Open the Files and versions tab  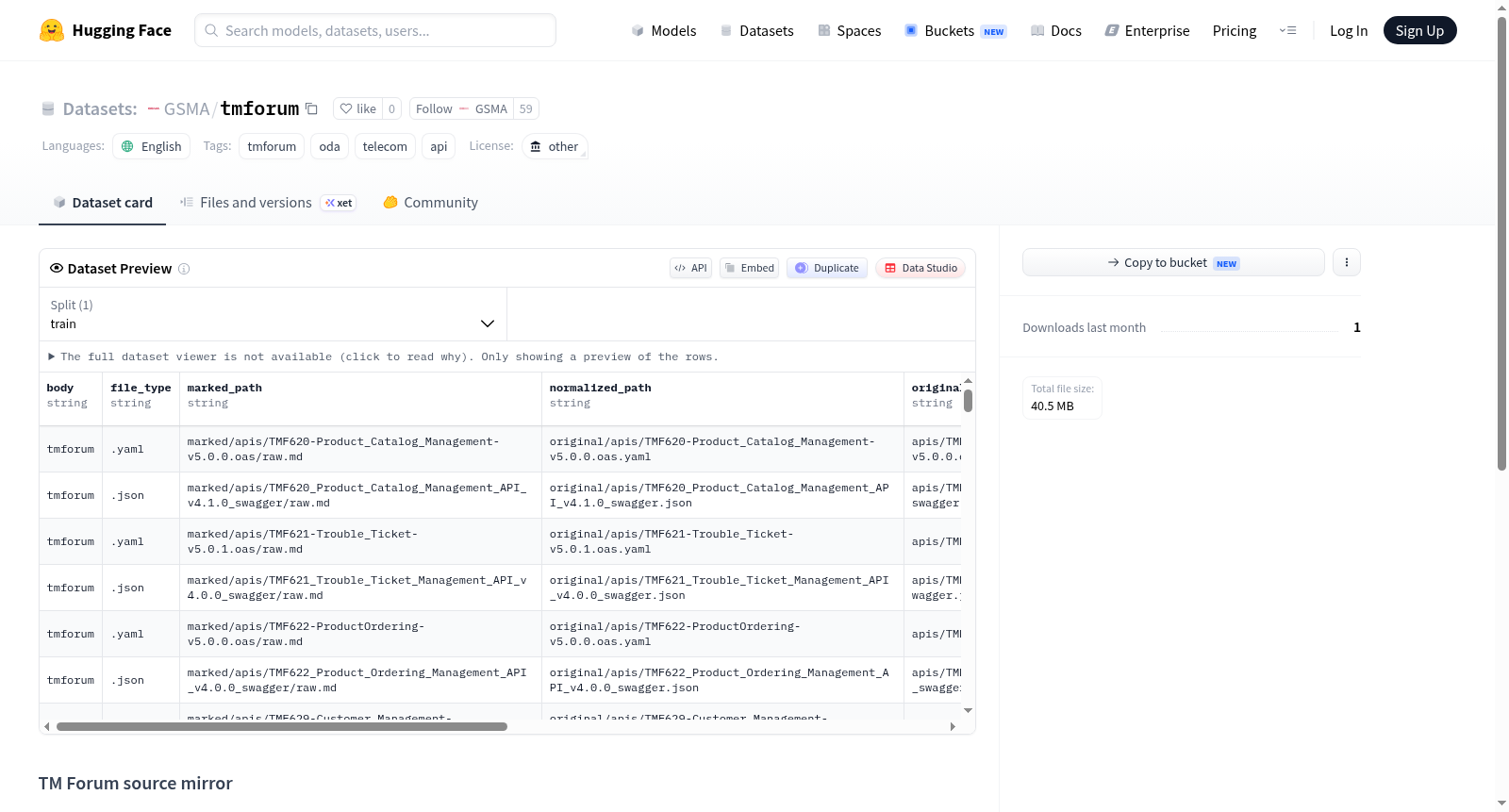(268, 203)
